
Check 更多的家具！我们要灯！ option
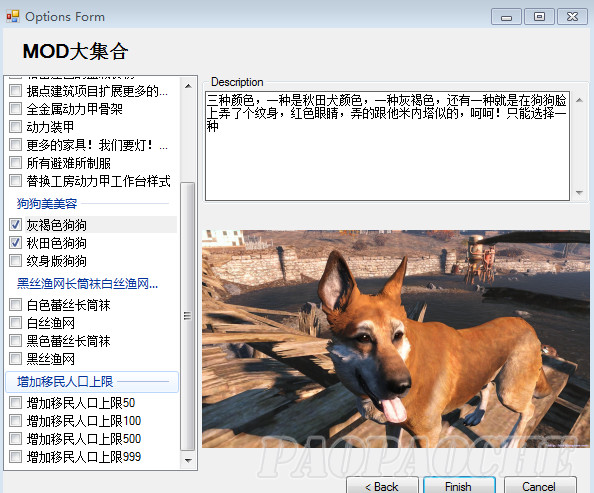[16, 145]
